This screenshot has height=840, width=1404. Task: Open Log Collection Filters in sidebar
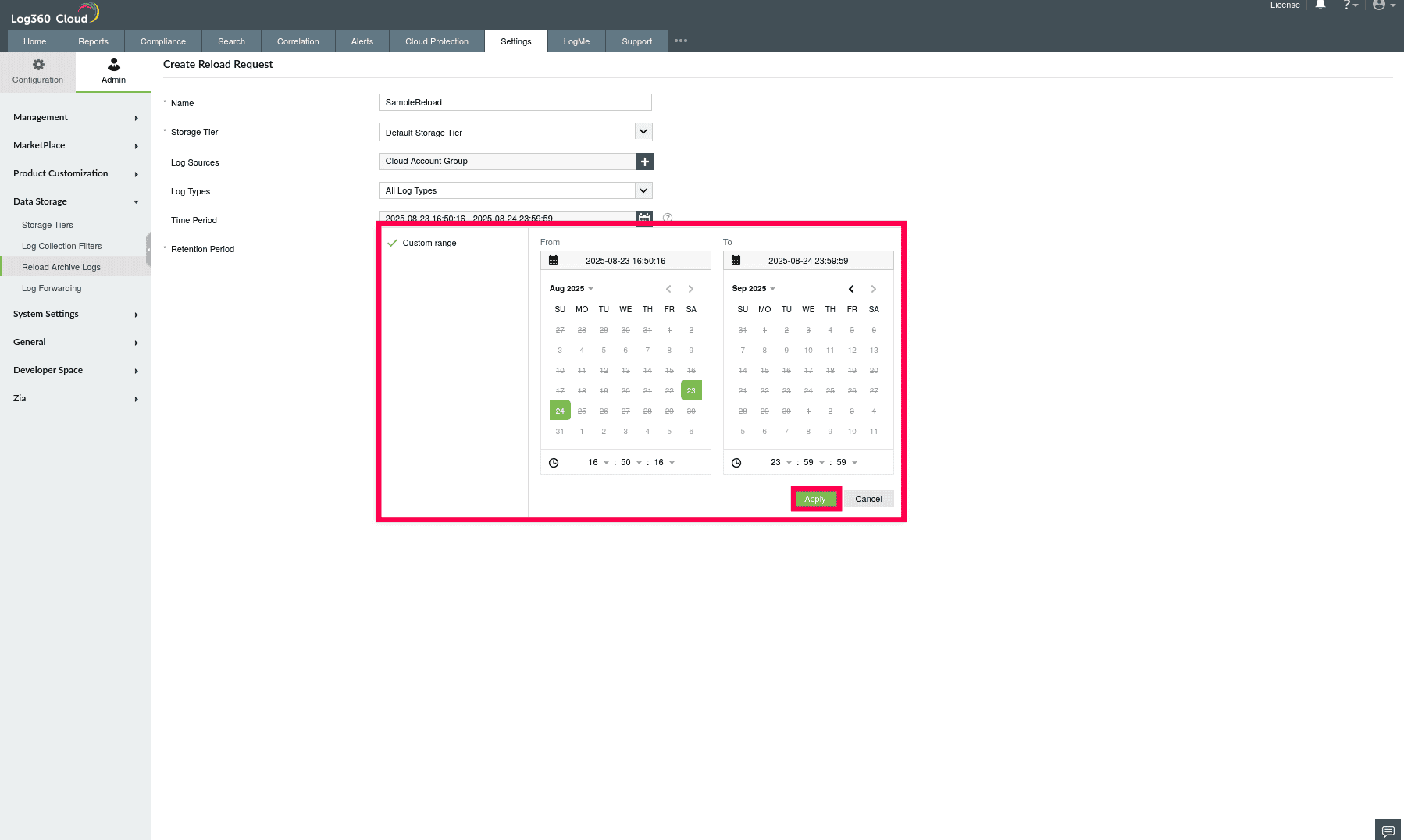pyautogui.click(x=62, y=246)
